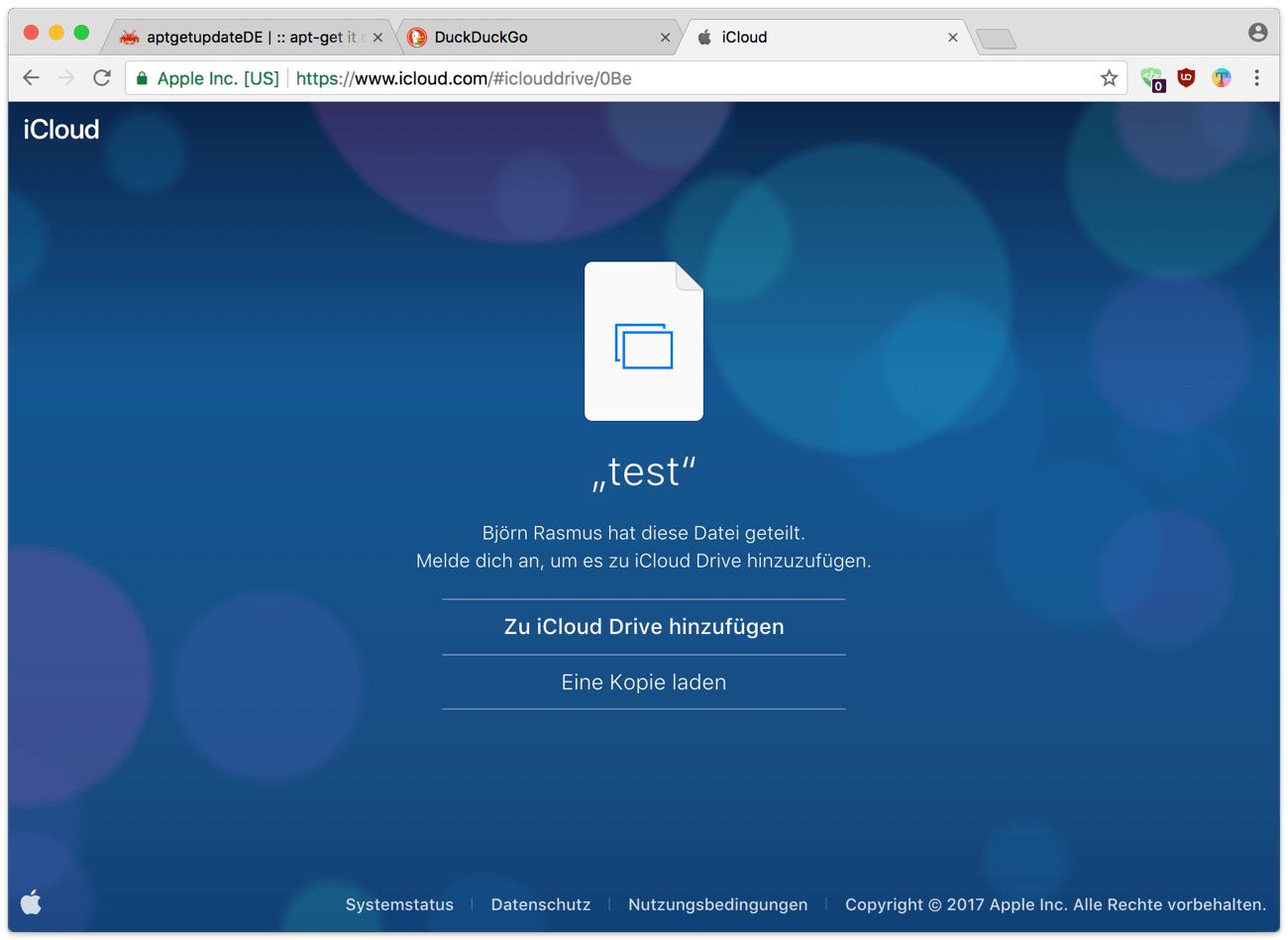Close the DuckDuckGo tab
Screen dimensions: 1288x940
[665, 38]
